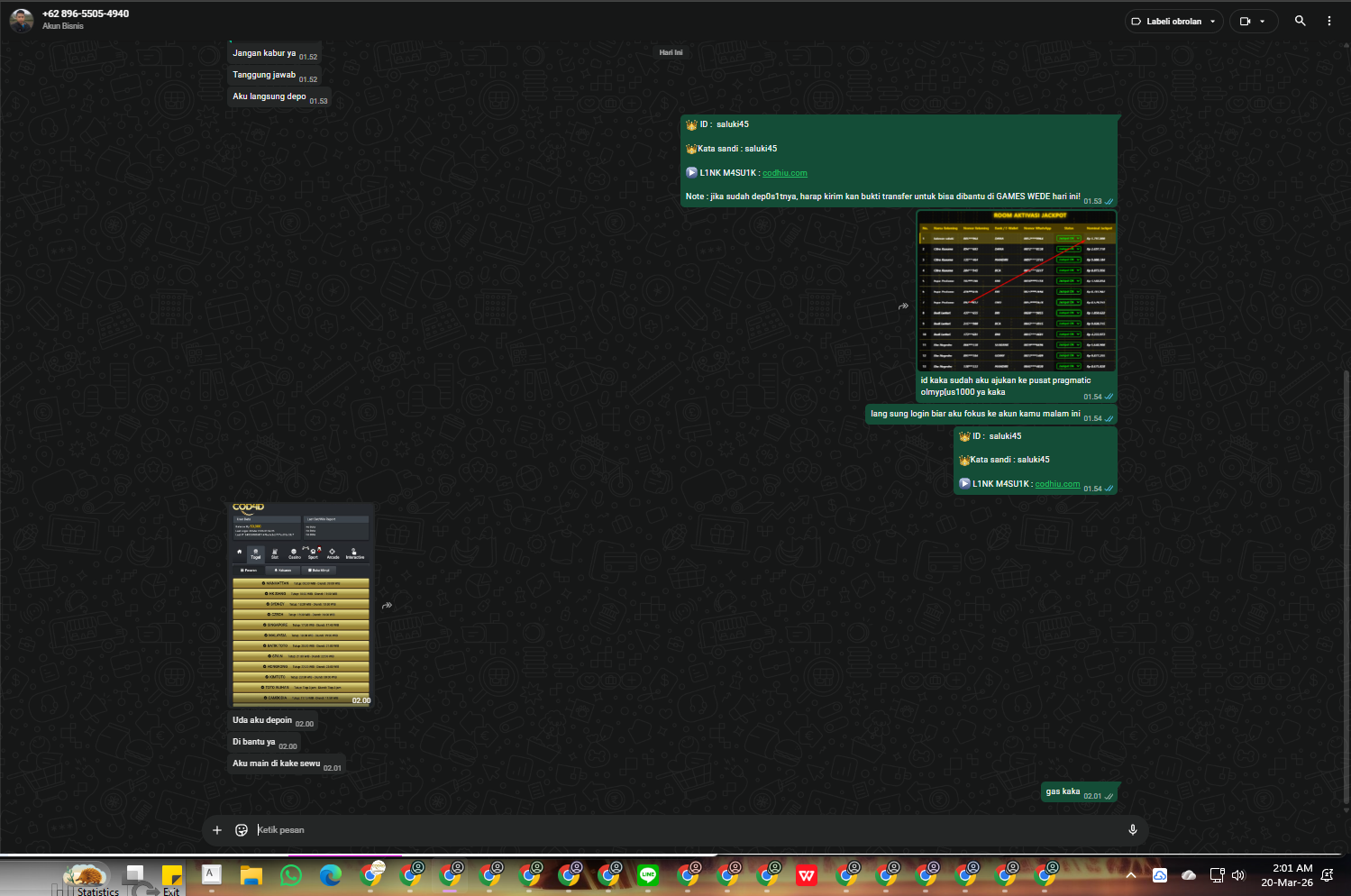
Task: Open the volume speaker tray icon
Action: click(1238, 875)
